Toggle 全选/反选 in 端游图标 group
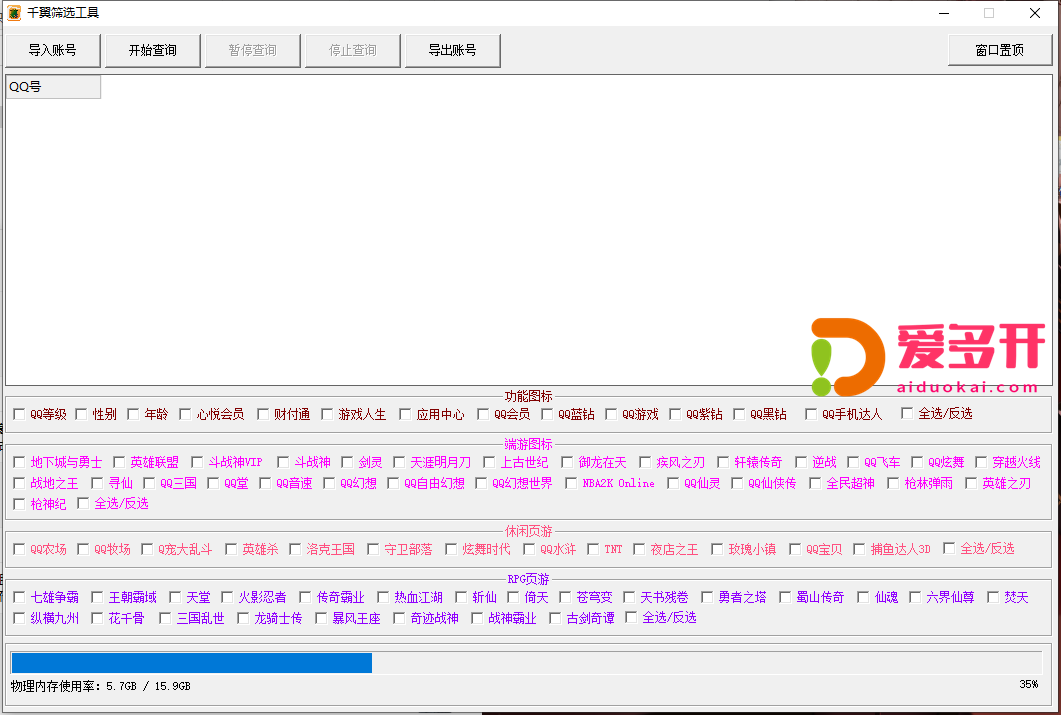This screenshot has height=715, width=1061. [x=83, y=503]
